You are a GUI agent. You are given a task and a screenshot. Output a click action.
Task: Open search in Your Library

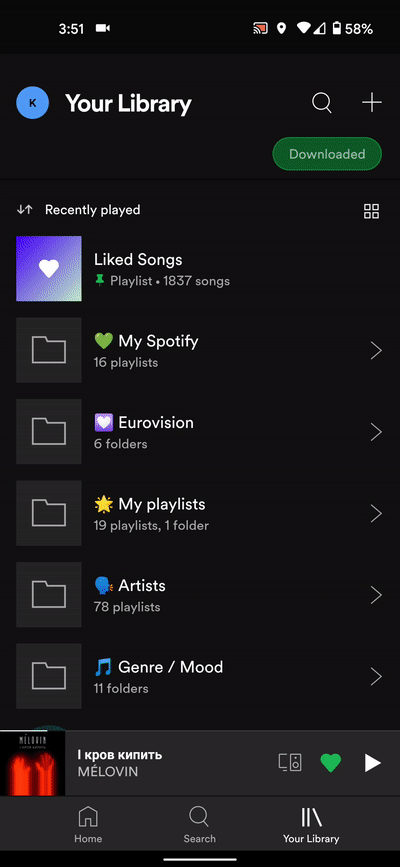321,103
